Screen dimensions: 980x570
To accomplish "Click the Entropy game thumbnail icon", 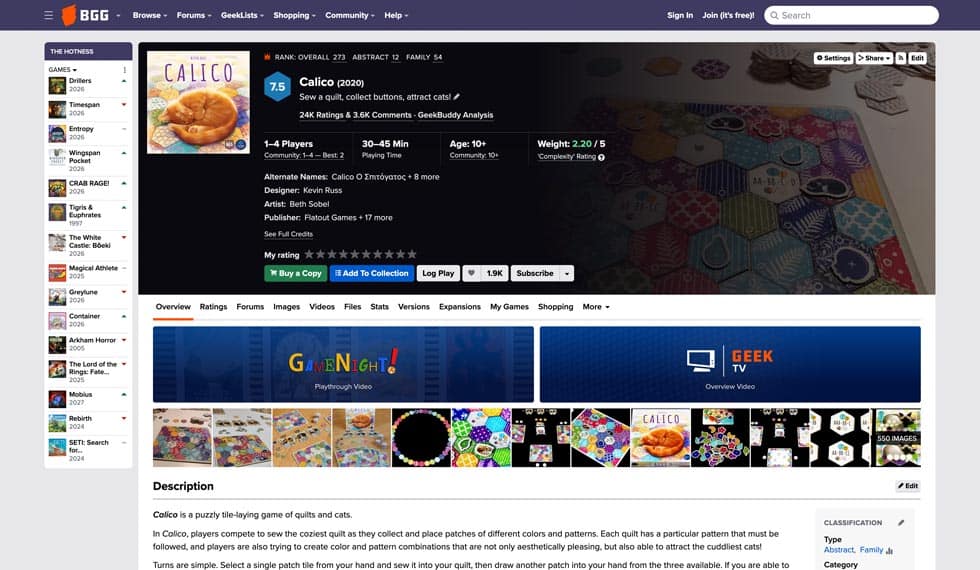I will click(58, 133).
